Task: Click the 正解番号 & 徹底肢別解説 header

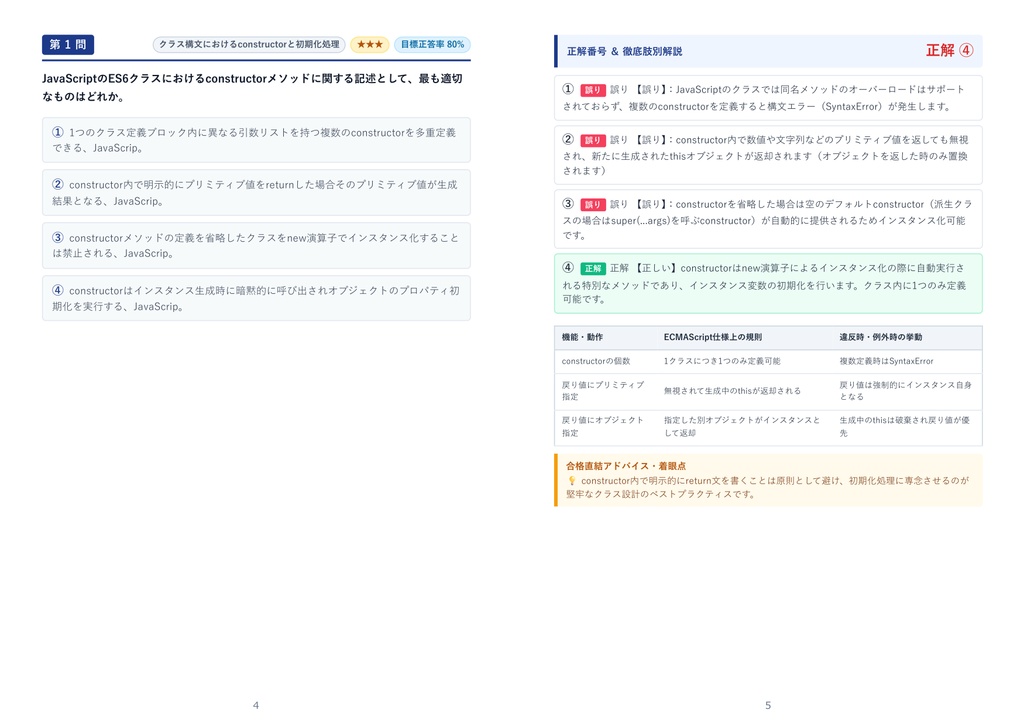Action: click(624, 51)
